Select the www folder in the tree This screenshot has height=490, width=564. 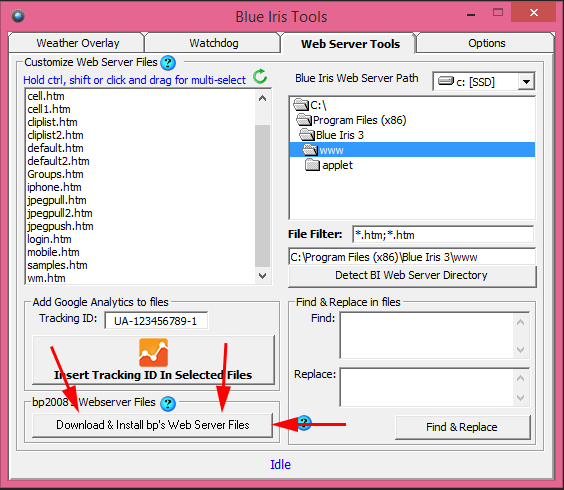pos(412,150)
